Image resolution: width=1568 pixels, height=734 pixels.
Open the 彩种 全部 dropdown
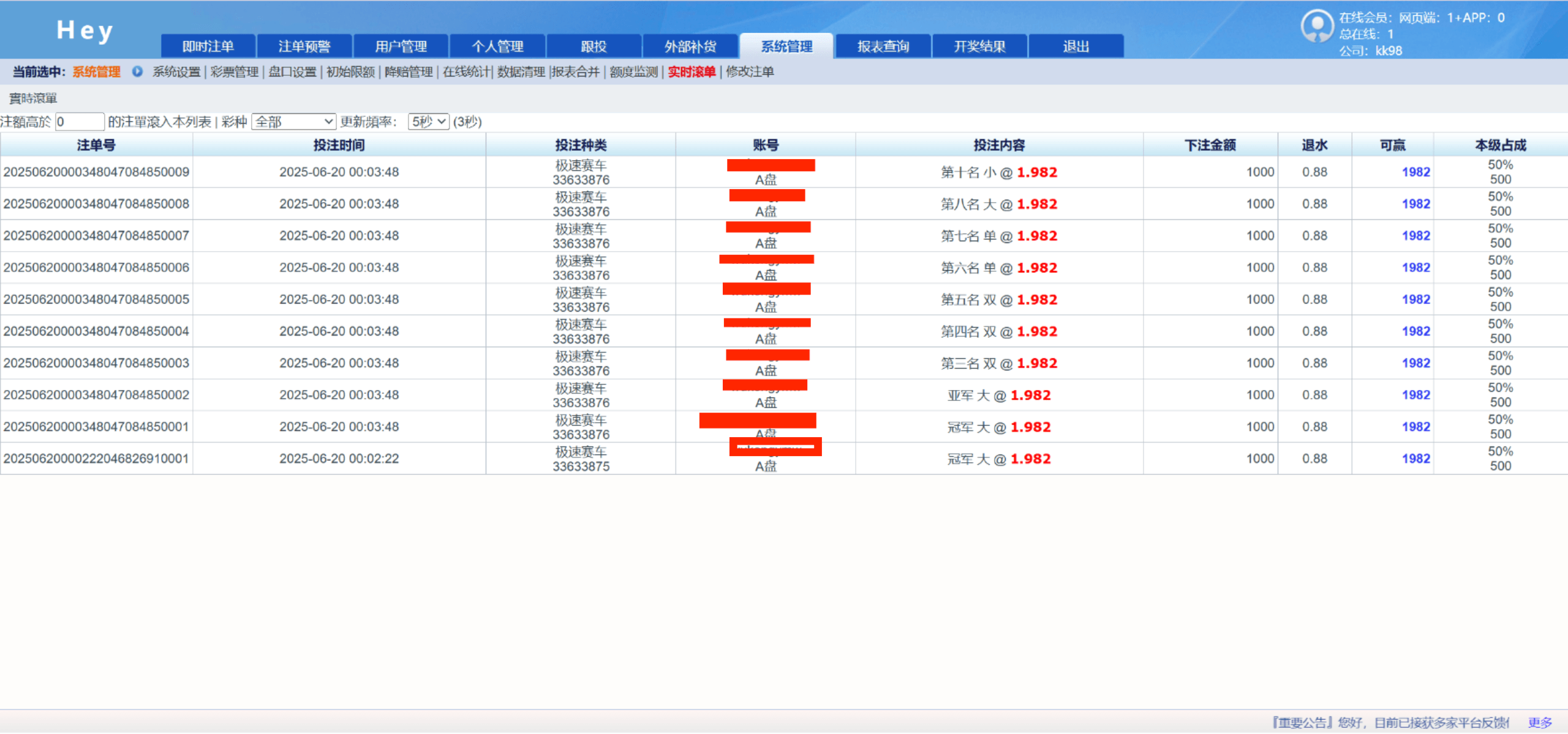click(293, 121)
